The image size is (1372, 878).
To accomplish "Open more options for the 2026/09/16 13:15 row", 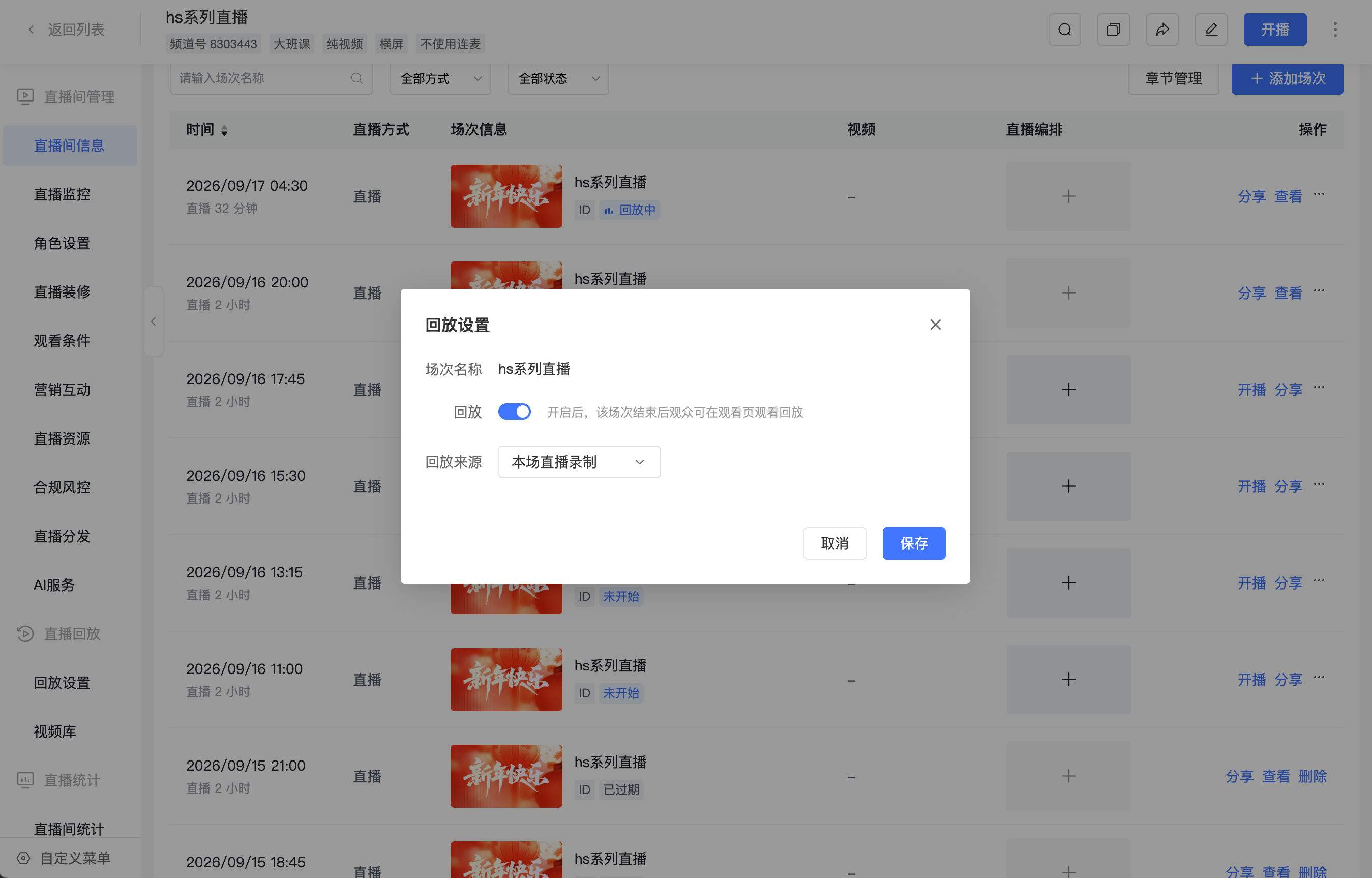I will tap(1319, 581).
